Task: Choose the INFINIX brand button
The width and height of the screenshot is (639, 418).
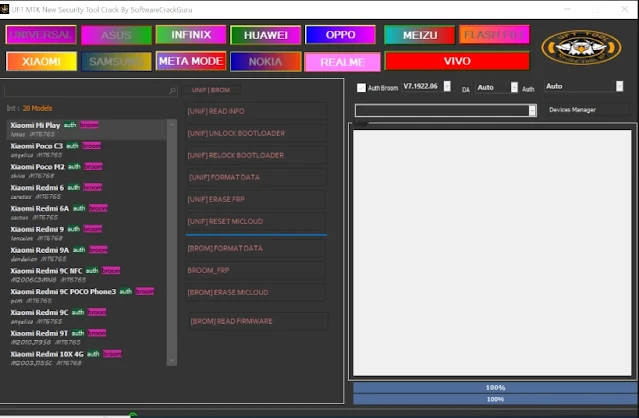Action: coord(191,35)
